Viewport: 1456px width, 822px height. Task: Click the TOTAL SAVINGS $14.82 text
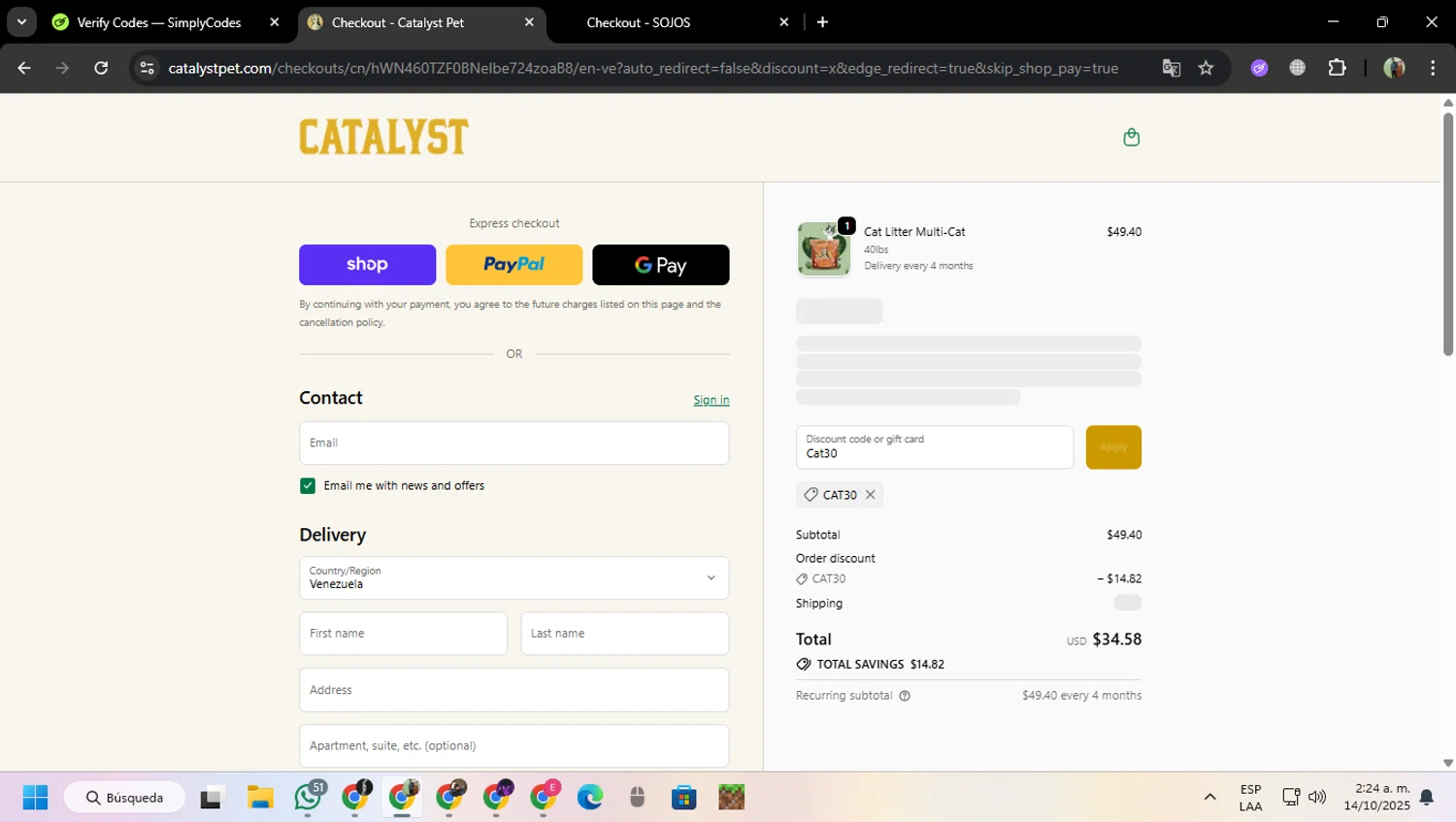pos(880,665)
